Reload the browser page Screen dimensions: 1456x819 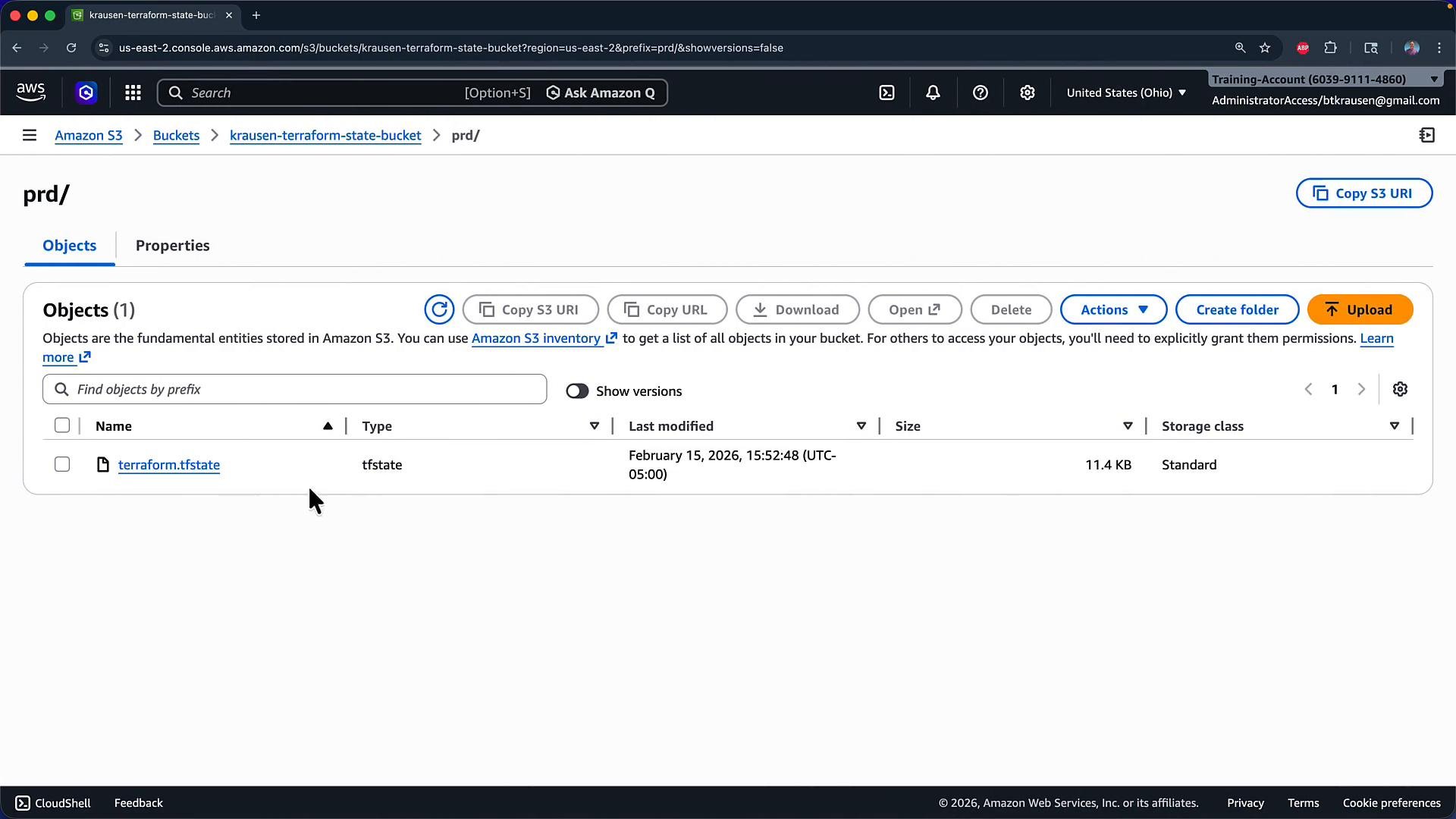pos(71,48)
